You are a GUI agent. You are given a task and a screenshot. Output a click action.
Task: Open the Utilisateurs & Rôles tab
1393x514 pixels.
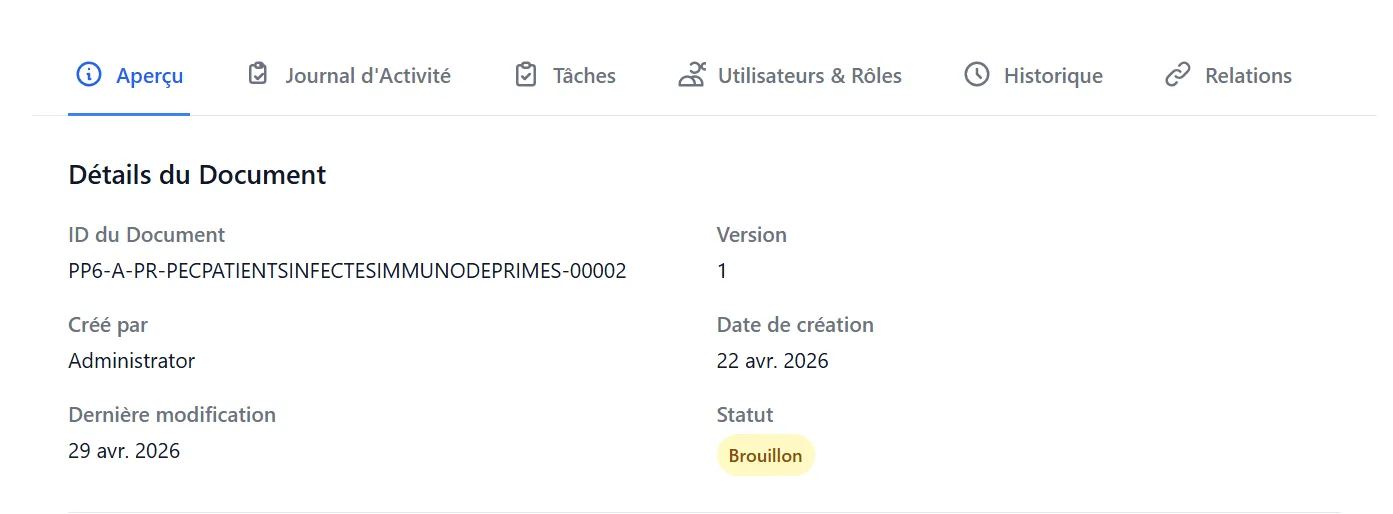(x=790, y=76)
